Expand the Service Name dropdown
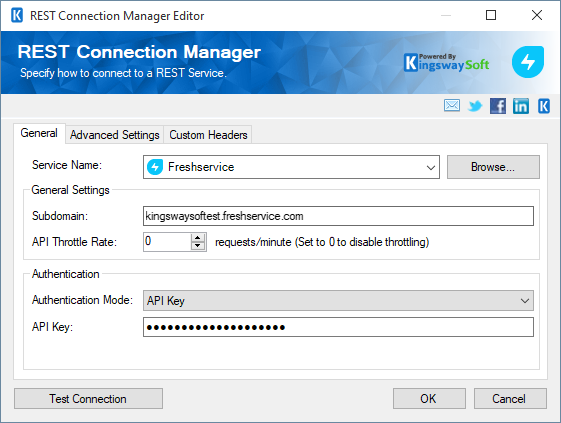This screenshot has height=423, width=561. pyautogui.click(x=431, y=167)
